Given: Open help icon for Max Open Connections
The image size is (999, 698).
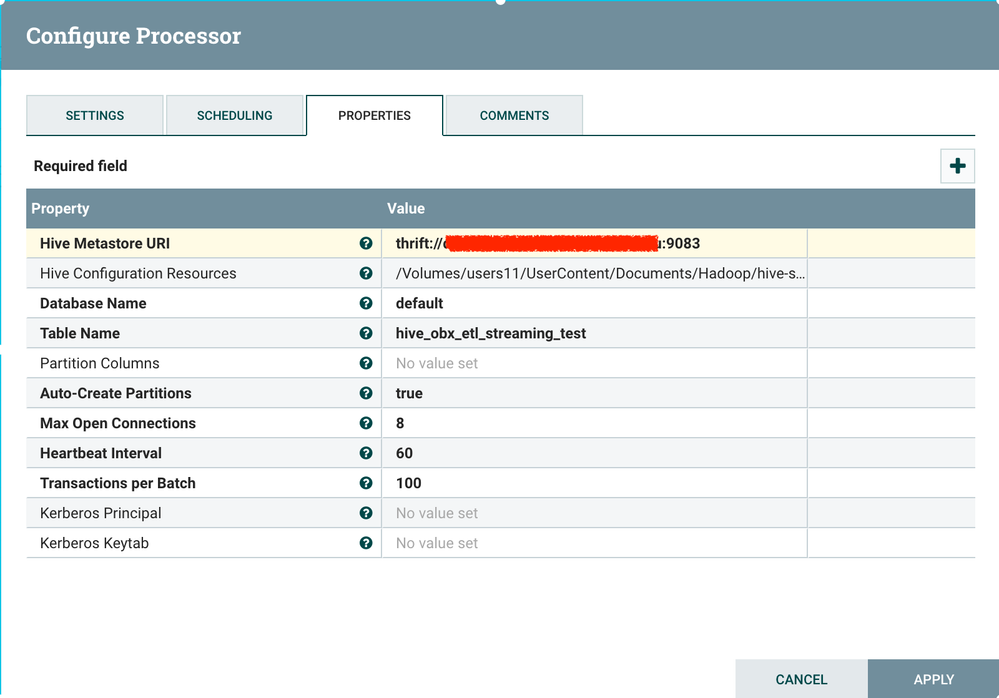Looking at the screenshot, I should click(366, 423).
